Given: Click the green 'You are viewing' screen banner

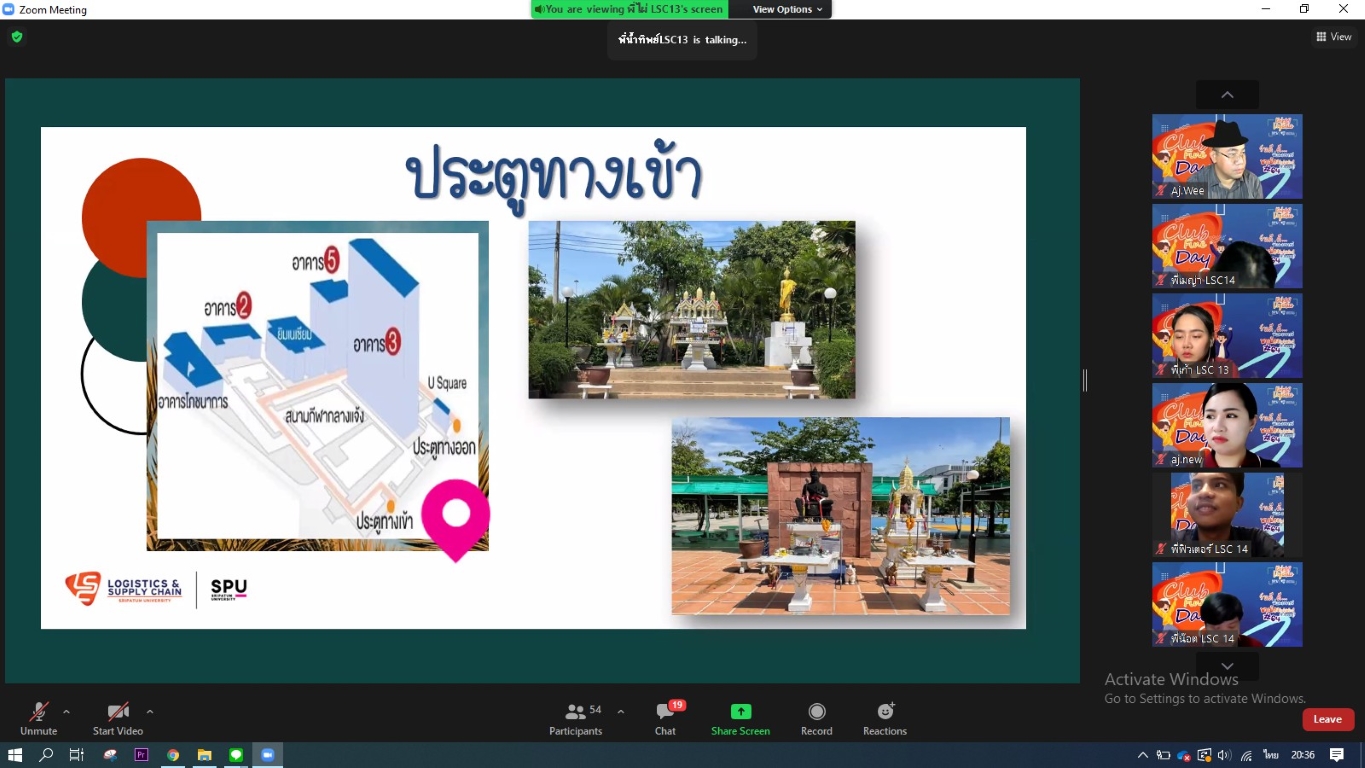Looking at the screenshot, I should point(629,9).
